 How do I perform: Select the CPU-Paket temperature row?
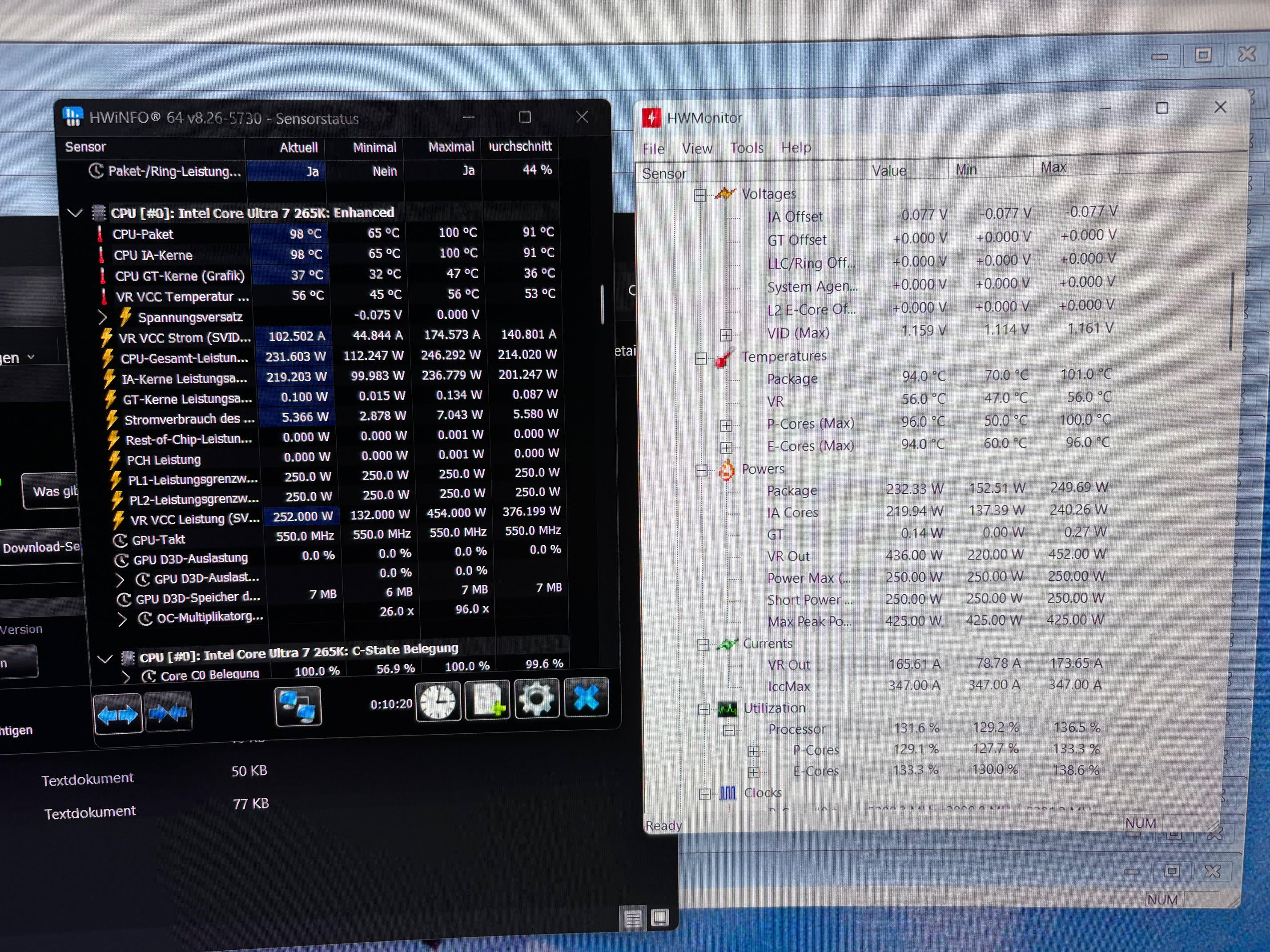(x=143, y=234)
